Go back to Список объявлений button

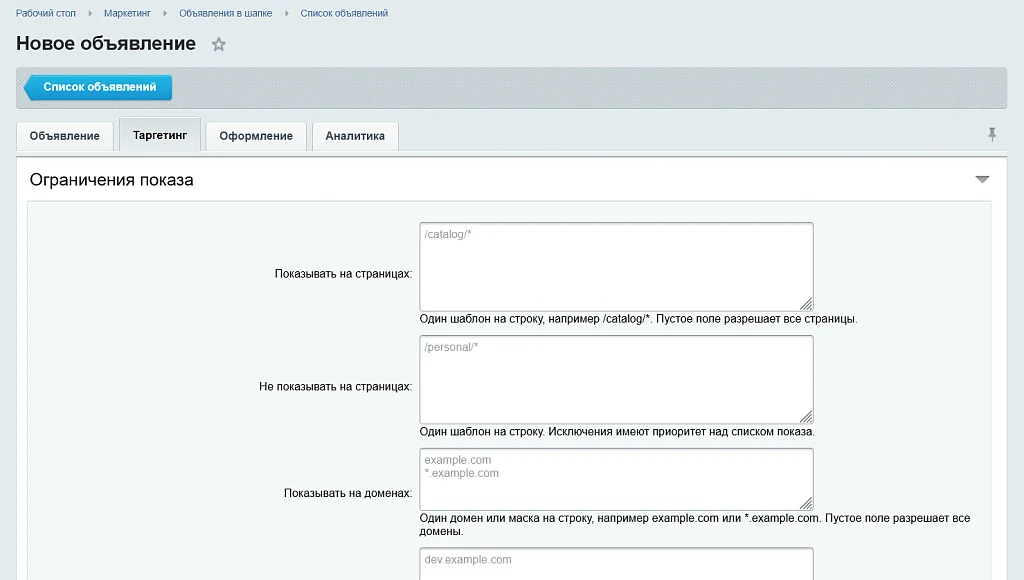coord(98,87)
